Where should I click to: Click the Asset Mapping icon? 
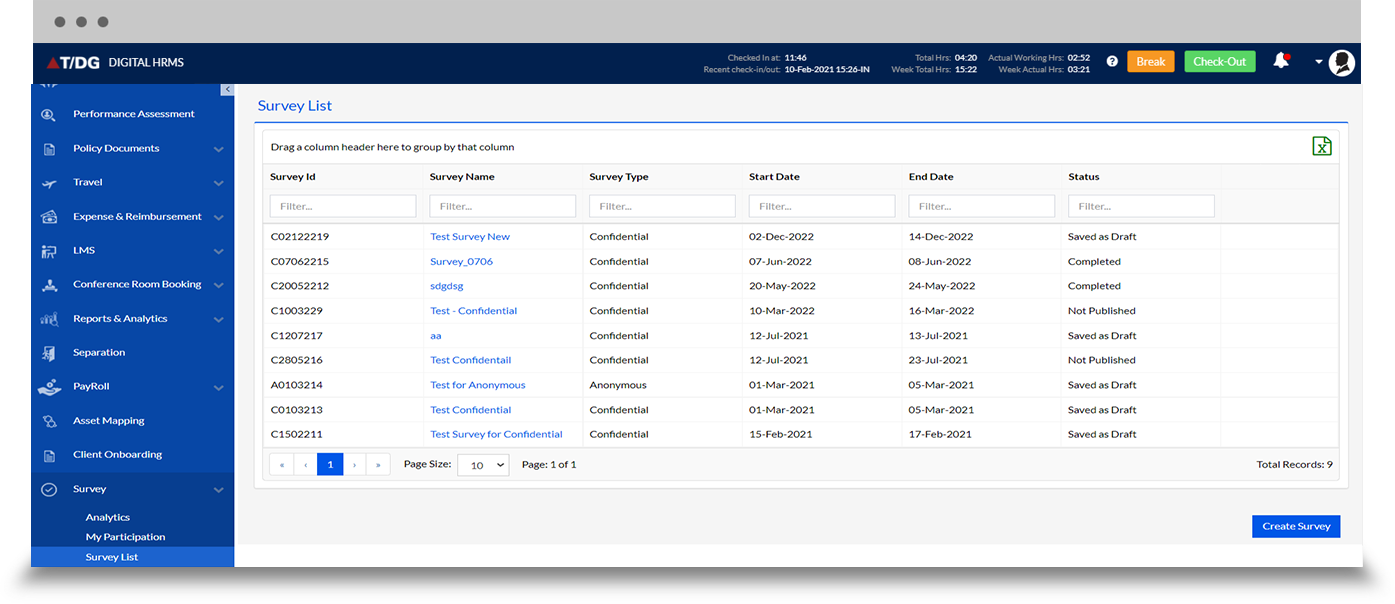click(x=49, y=421)
